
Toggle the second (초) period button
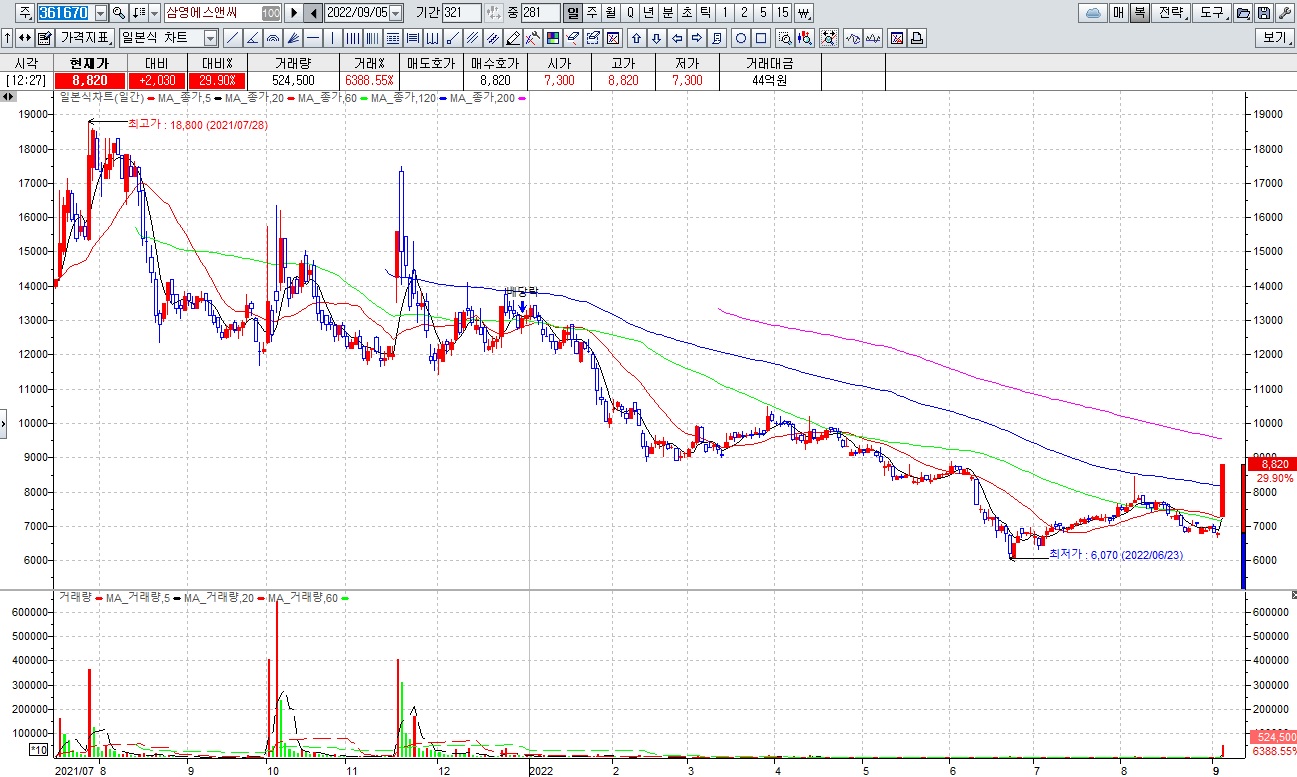click(x=686, y=13)
